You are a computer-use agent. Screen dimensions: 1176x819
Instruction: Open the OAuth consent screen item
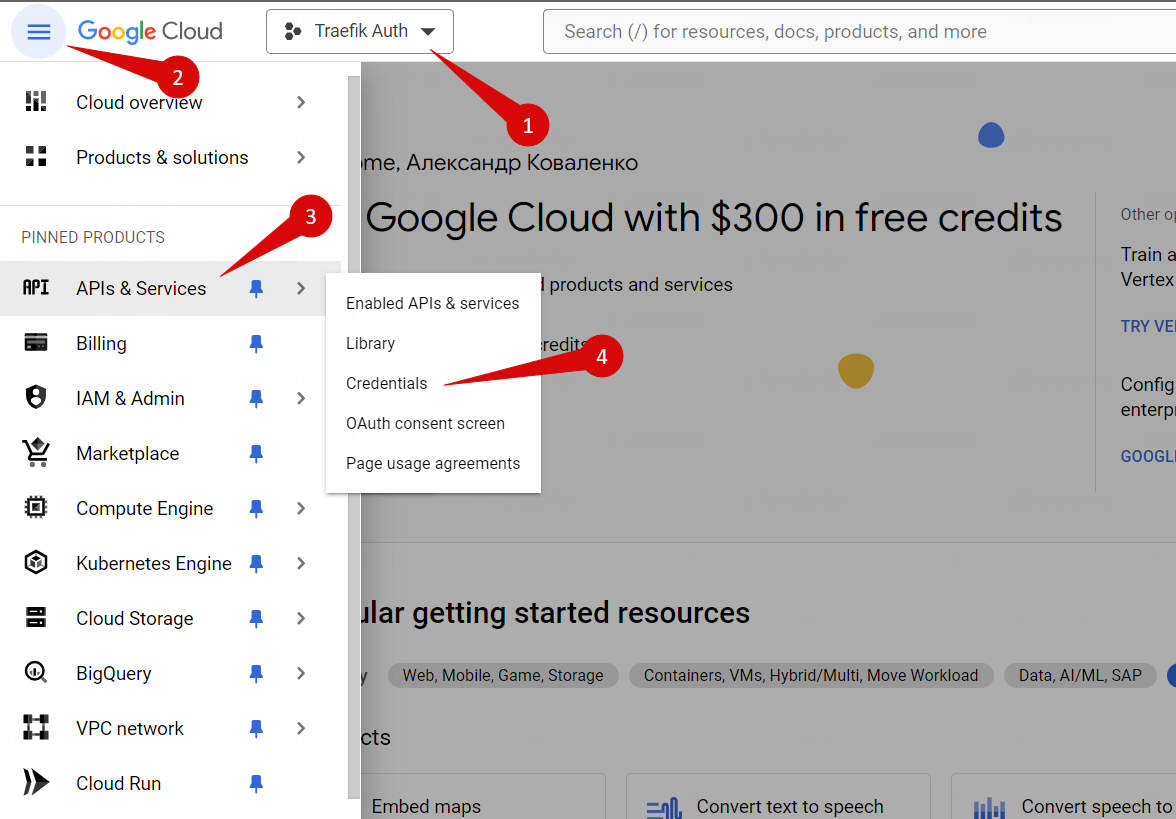433,423
